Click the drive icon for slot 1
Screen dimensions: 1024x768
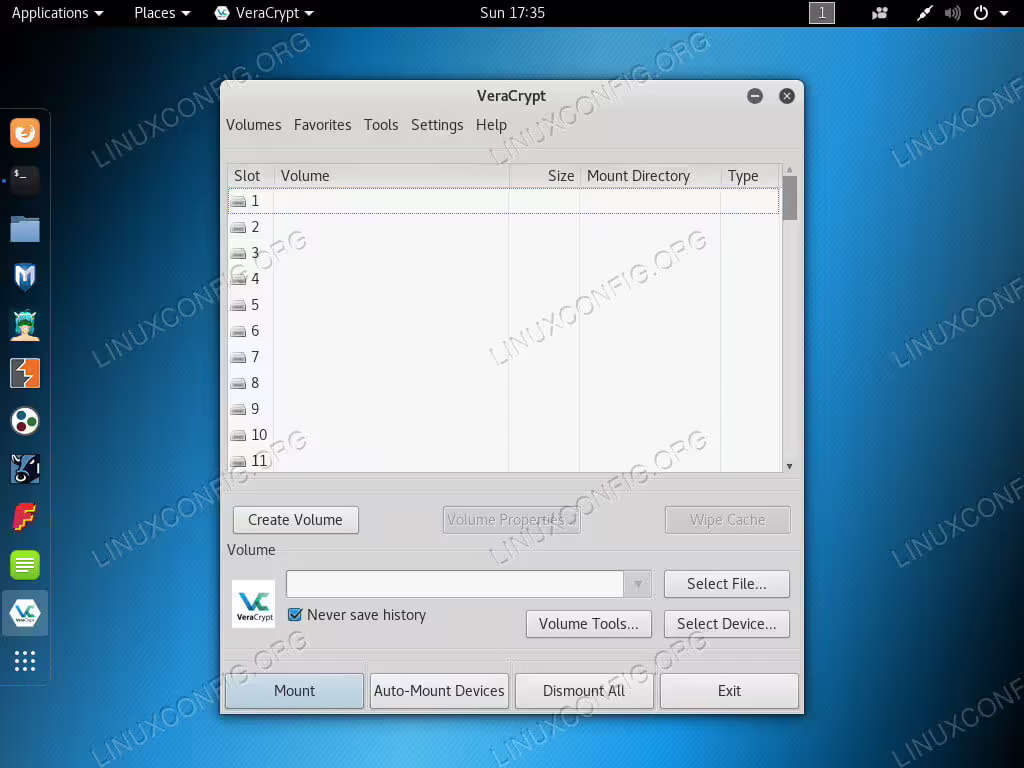[x=238, y=201]
